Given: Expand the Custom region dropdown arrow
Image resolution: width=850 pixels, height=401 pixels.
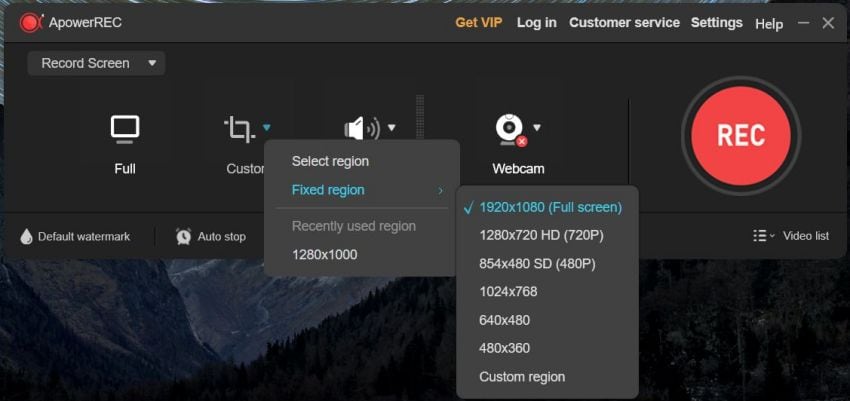Looking at the screenshot, I should pyautogui.click(x=266, y=128).
